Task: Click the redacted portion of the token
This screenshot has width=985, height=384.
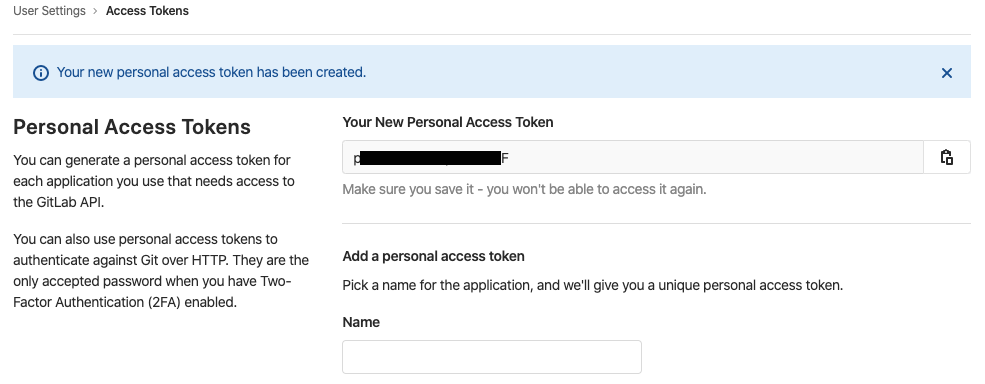Action: [431, 157]
